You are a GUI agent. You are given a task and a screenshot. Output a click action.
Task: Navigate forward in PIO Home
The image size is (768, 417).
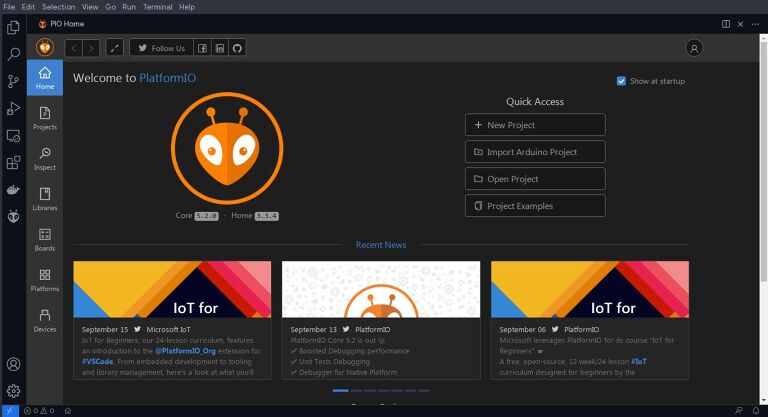pos(91,48)
